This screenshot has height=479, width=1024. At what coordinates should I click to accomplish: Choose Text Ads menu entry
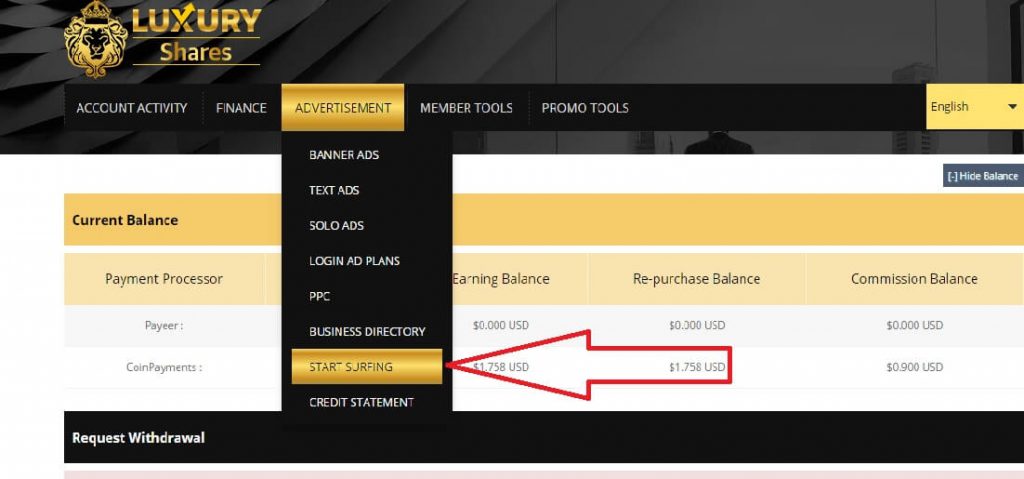pyautogui.click(x=334, y=190)
